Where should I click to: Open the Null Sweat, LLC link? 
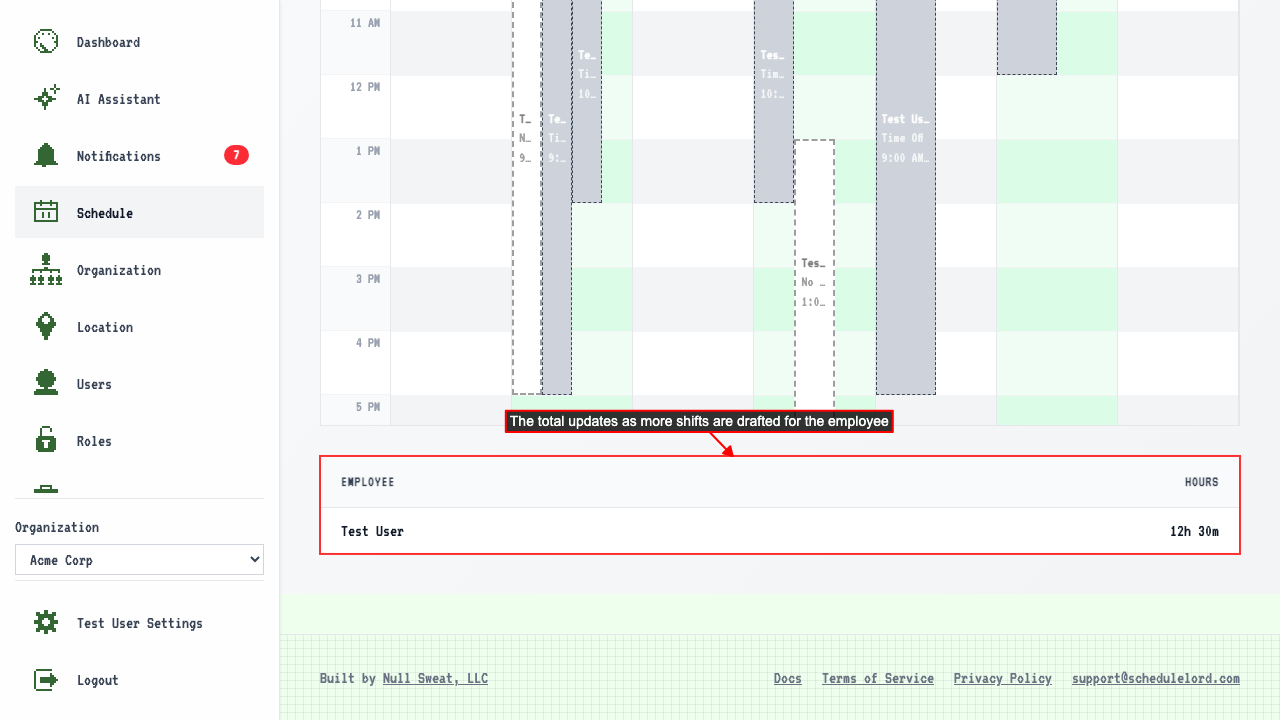coord(435,678)
